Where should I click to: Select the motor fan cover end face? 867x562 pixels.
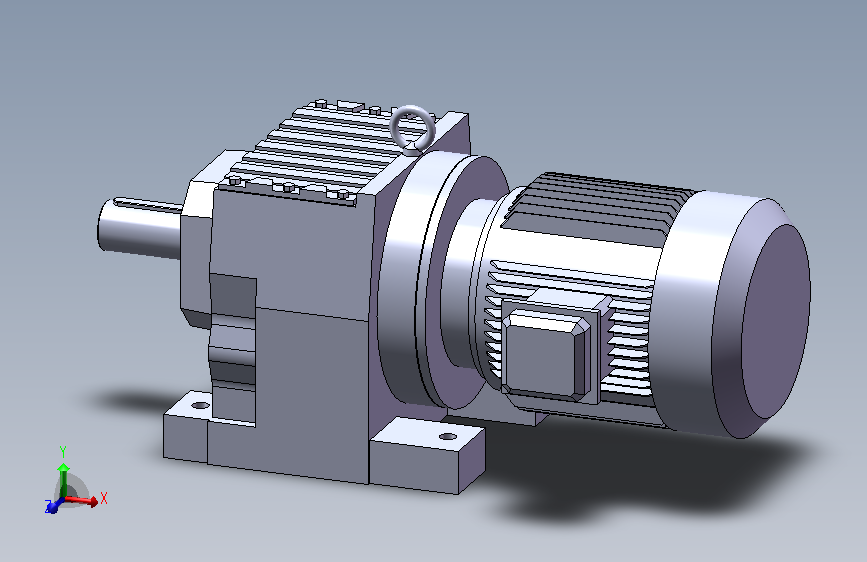pos(775,321)
